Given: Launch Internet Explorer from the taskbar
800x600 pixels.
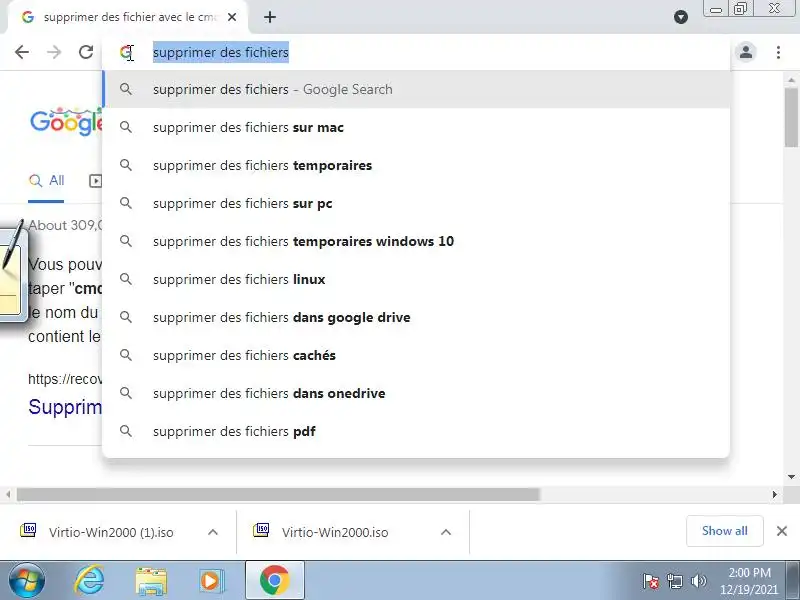Looking at the screenshot, I should (x=89, y=581).
